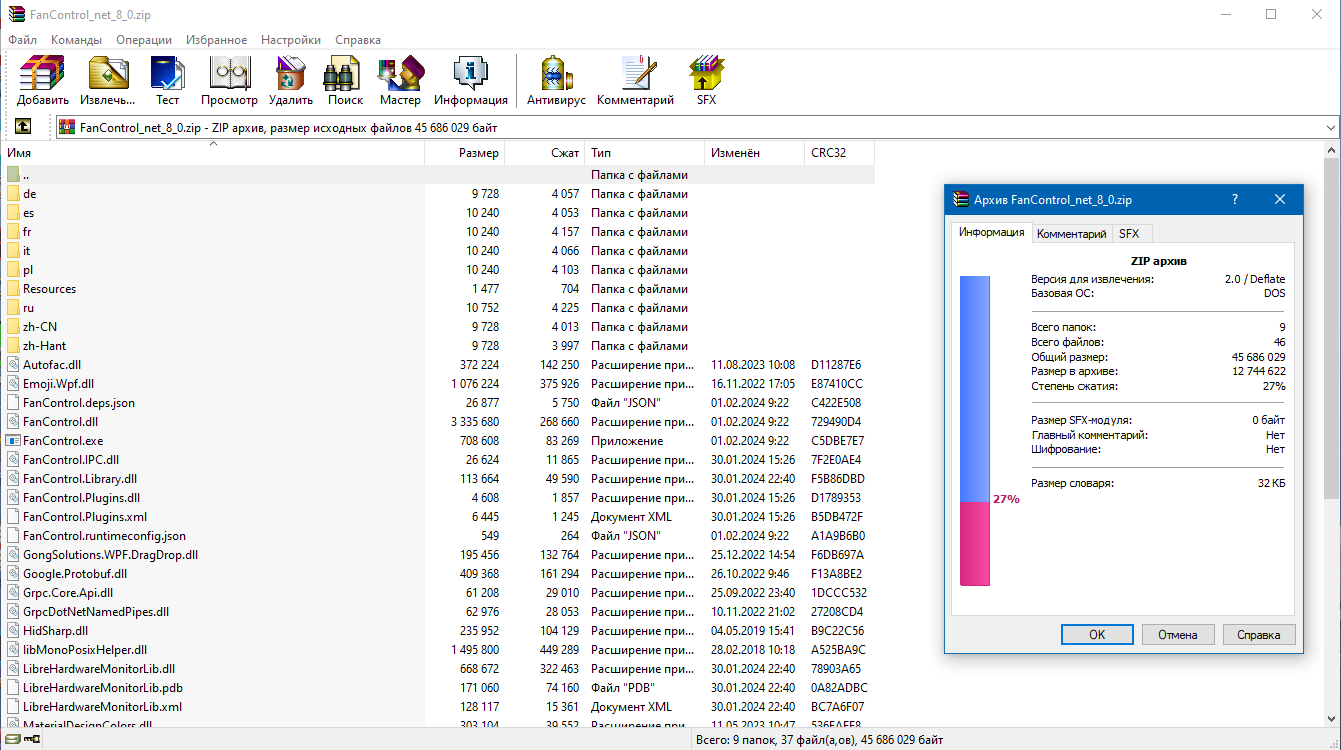Go up one folder level arrow
Image resolution: width=1341 pixels, height=750 pixels.
(22, 127)
